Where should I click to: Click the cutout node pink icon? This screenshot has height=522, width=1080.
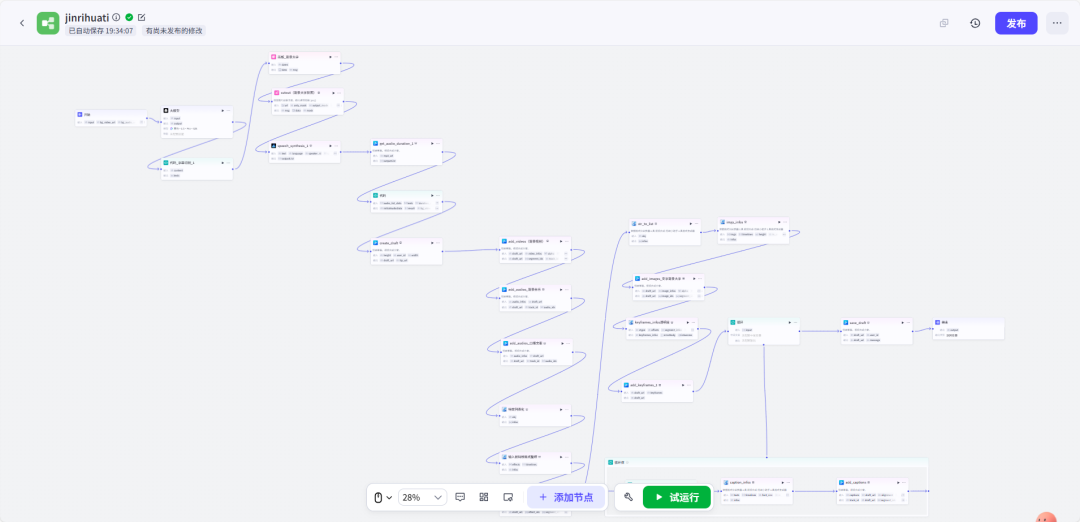pyautogui.click(x=276, y=92)
